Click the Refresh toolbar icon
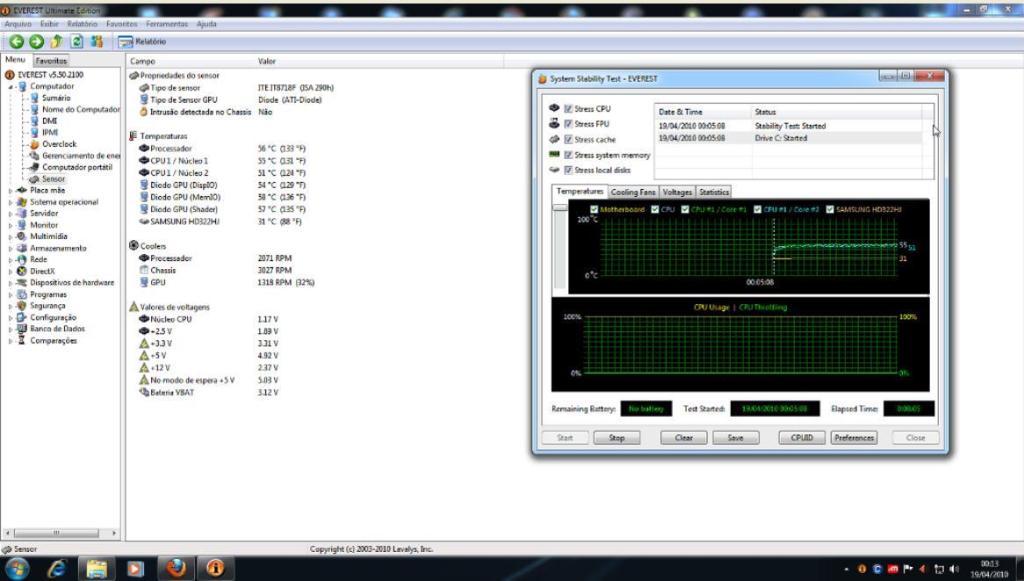 [x=76, y=42]
